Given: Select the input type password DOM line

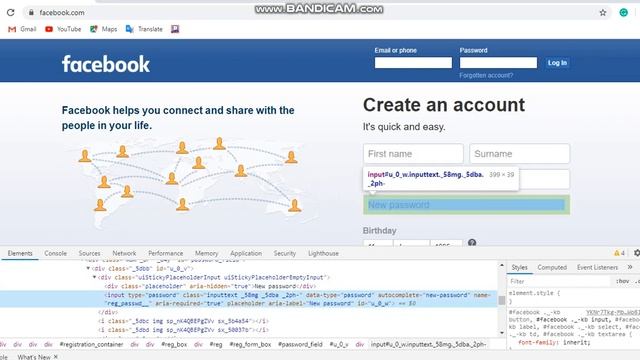Looking at the screenshot, I should (x=248, y=299).
